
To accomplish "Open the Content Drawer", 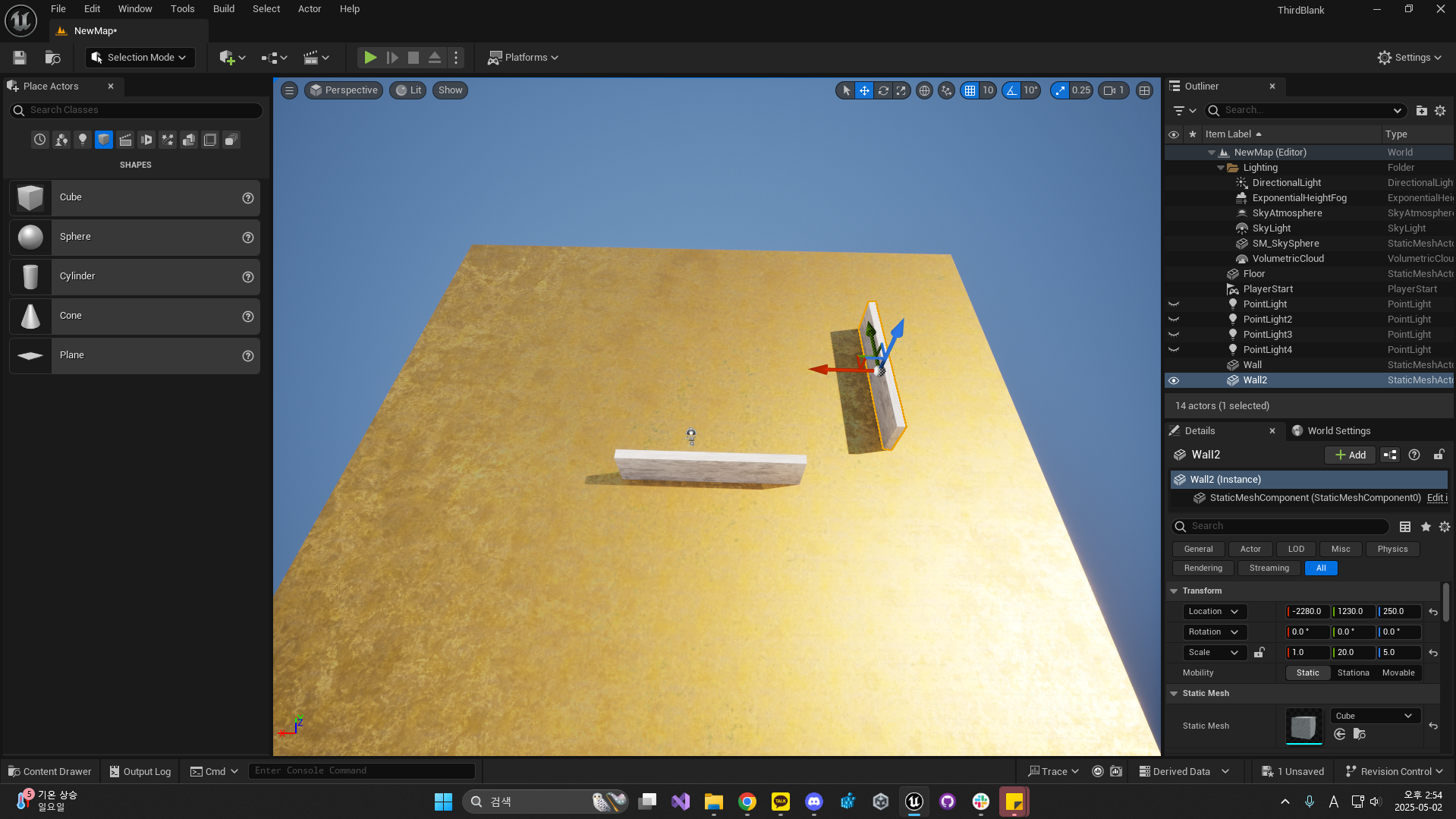I will click(49, 771).
